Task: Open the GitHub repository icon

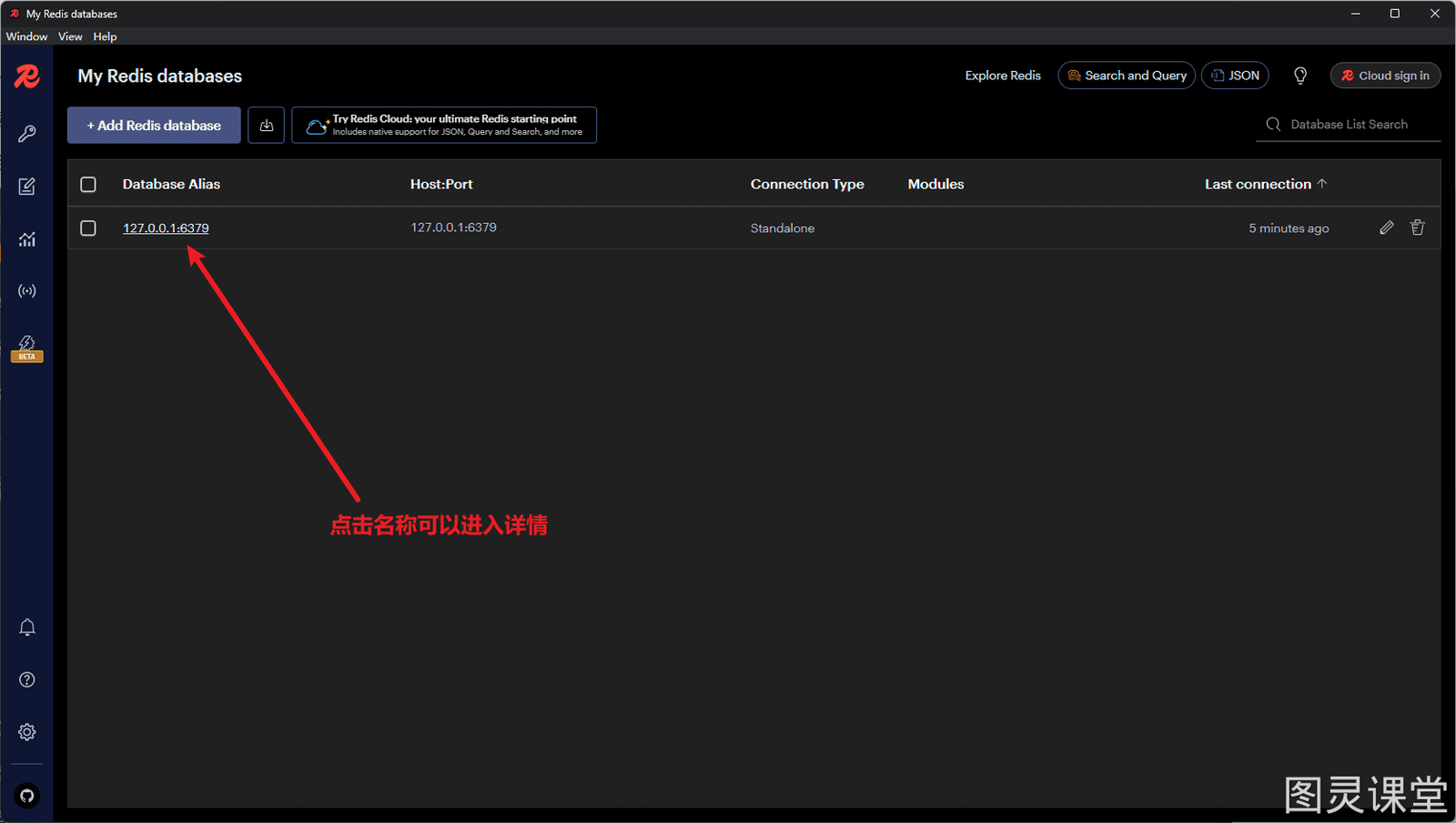Action: click(27, 796)
